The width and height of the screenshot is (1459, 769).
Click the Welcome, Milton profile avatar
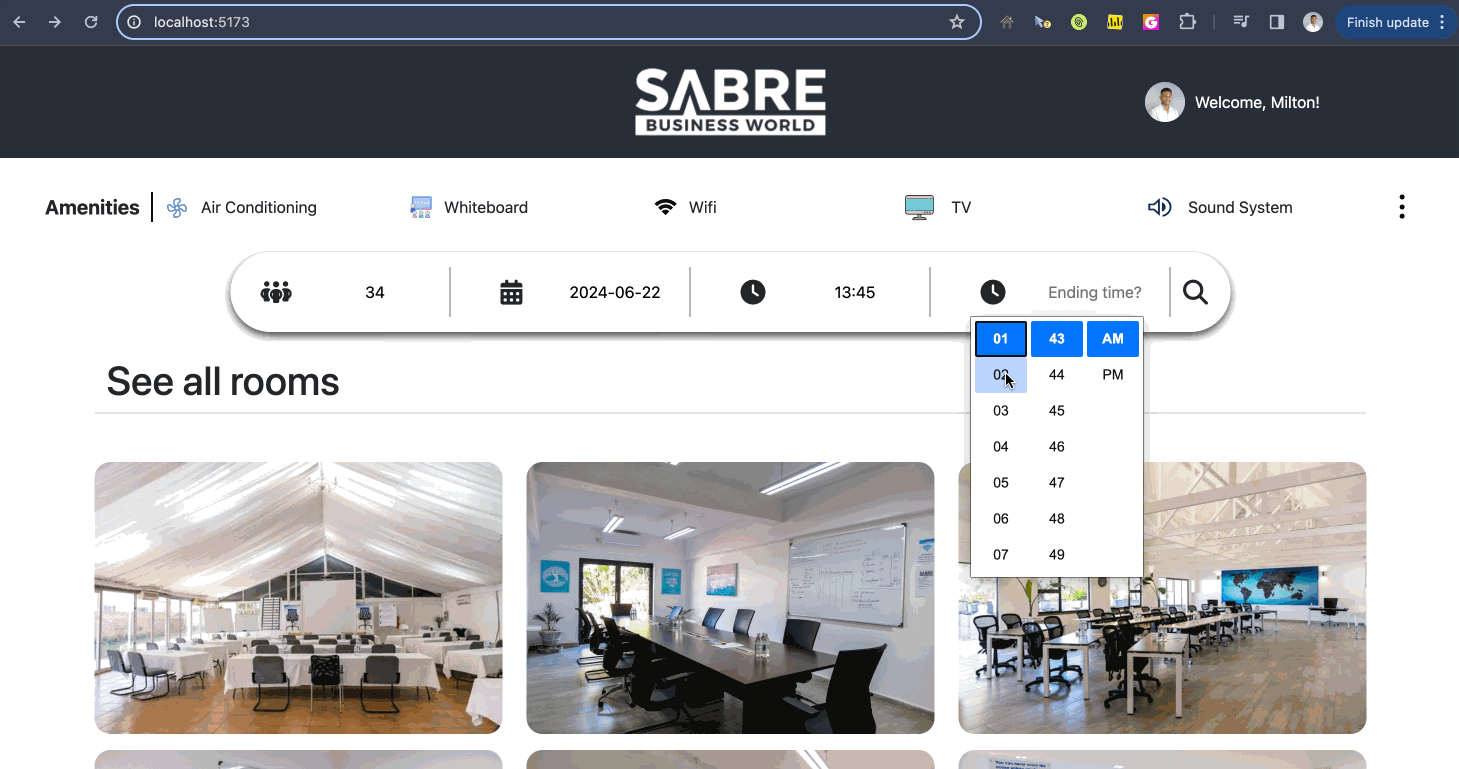point(1164,102)
